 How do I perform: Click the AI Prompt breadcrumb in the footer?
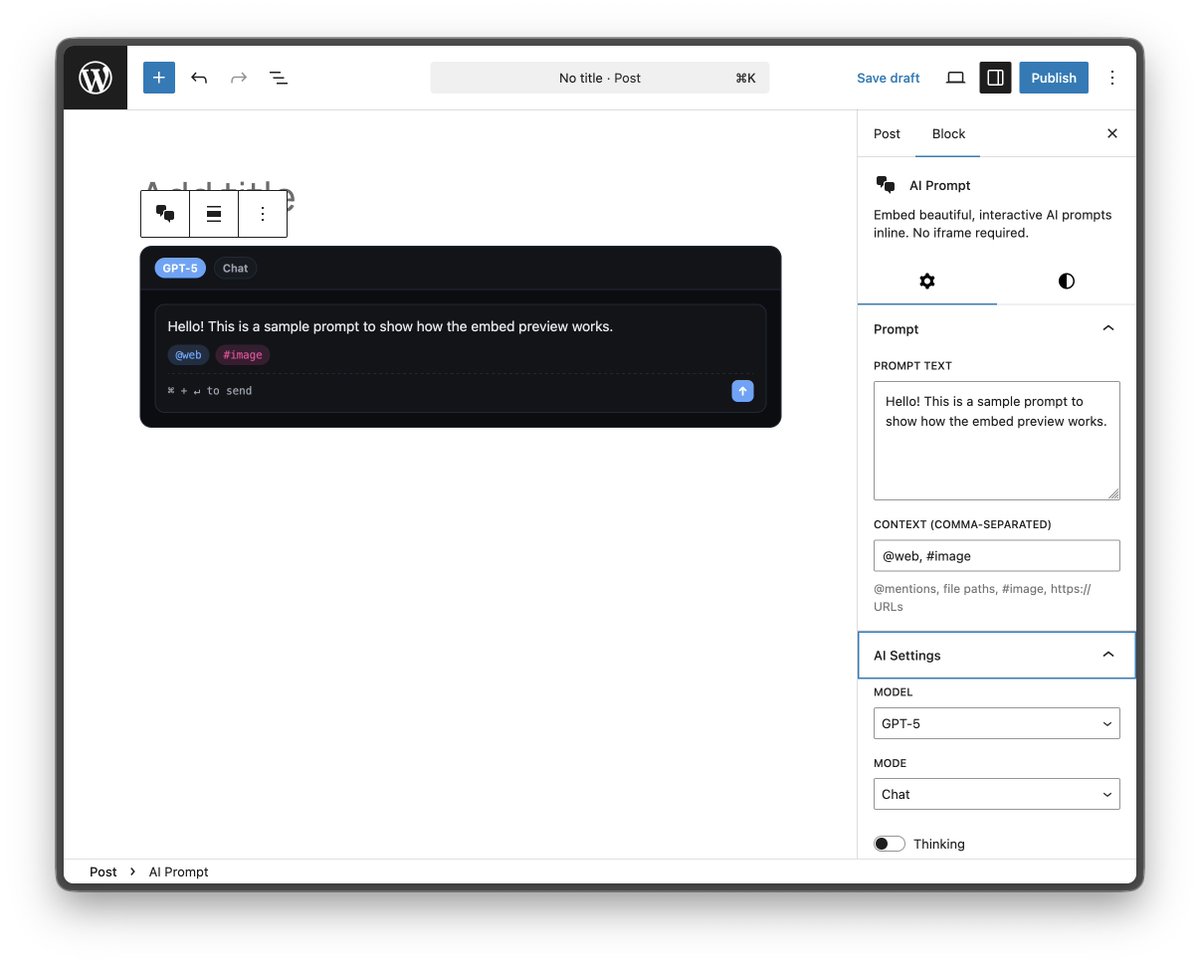point(179,872)
